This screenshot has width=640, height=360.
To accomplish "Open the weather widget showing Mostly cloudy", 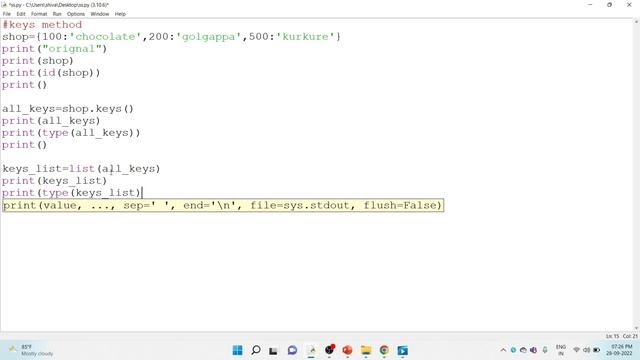I will coord(31,350).
